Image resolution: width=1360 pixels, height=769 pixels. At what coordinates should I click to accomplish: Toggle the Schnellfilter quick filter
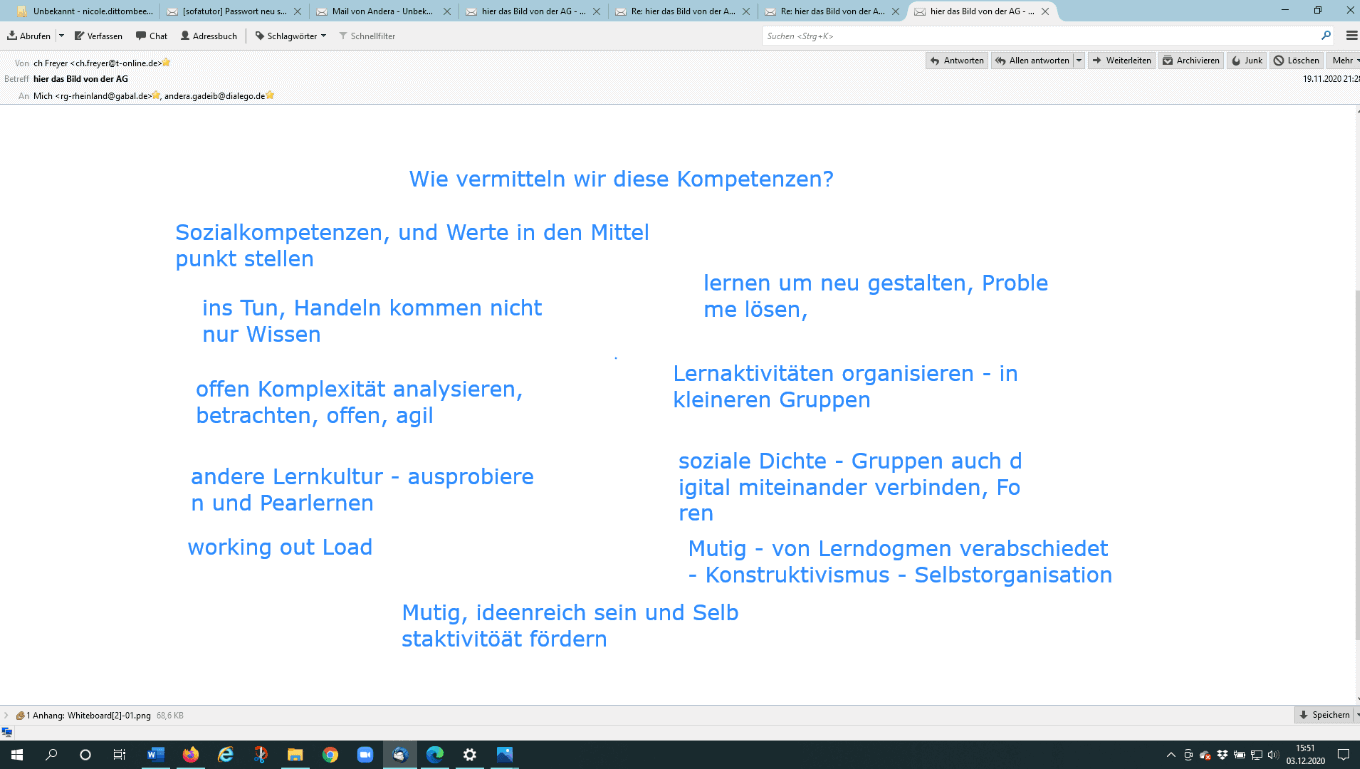click(x=367, y=36)
